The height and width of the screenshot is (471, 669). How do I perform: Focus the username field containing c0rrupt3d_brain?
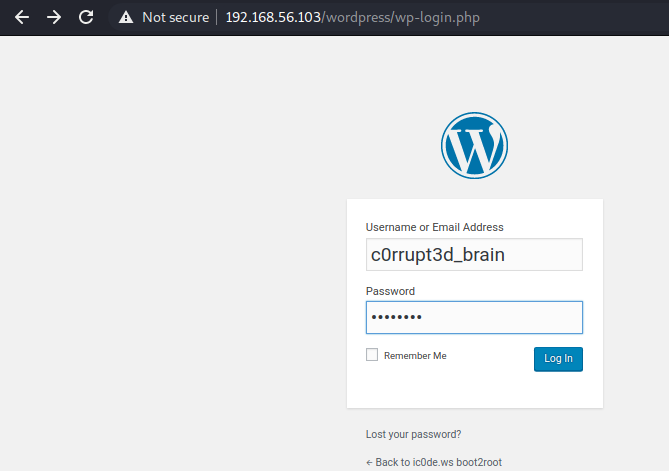(474, 255)
